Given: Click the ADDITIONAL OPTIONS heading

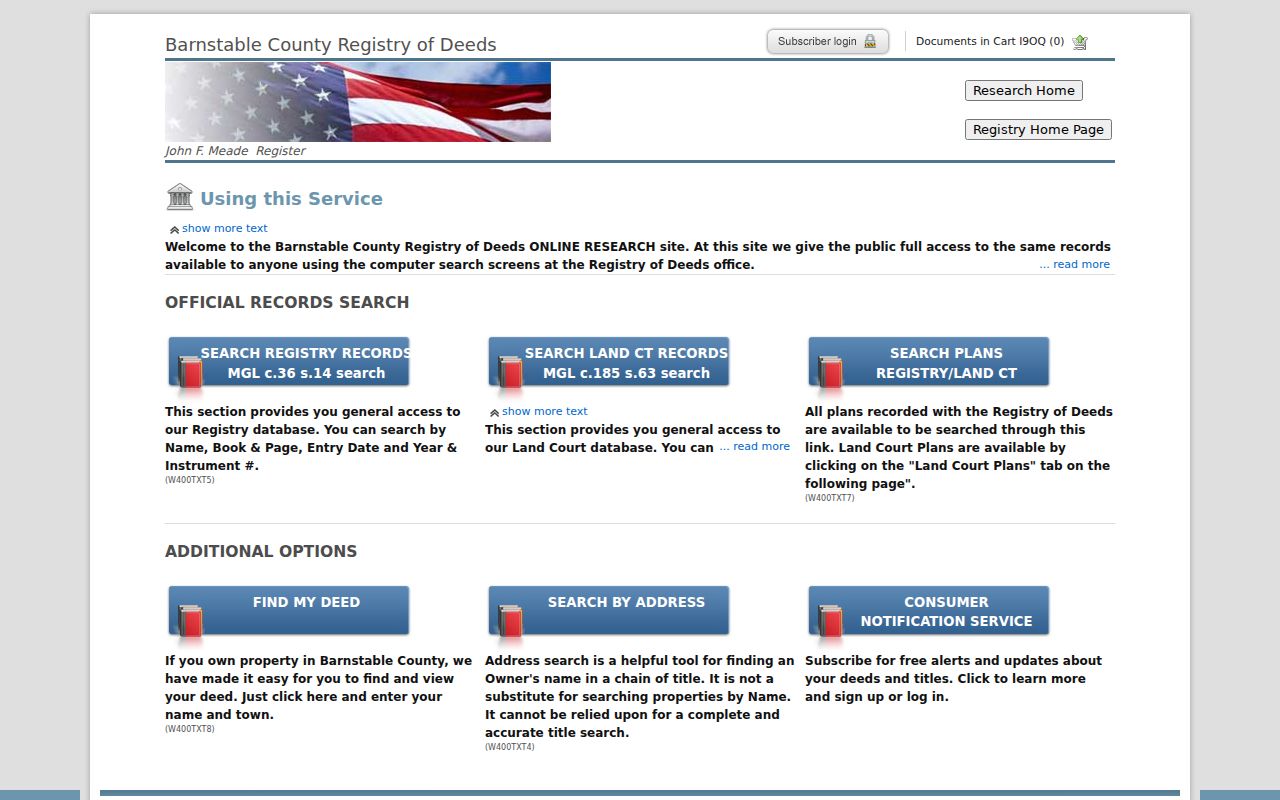Looking at the screenshot, I should pyautogui.click(x=261, y=551).
